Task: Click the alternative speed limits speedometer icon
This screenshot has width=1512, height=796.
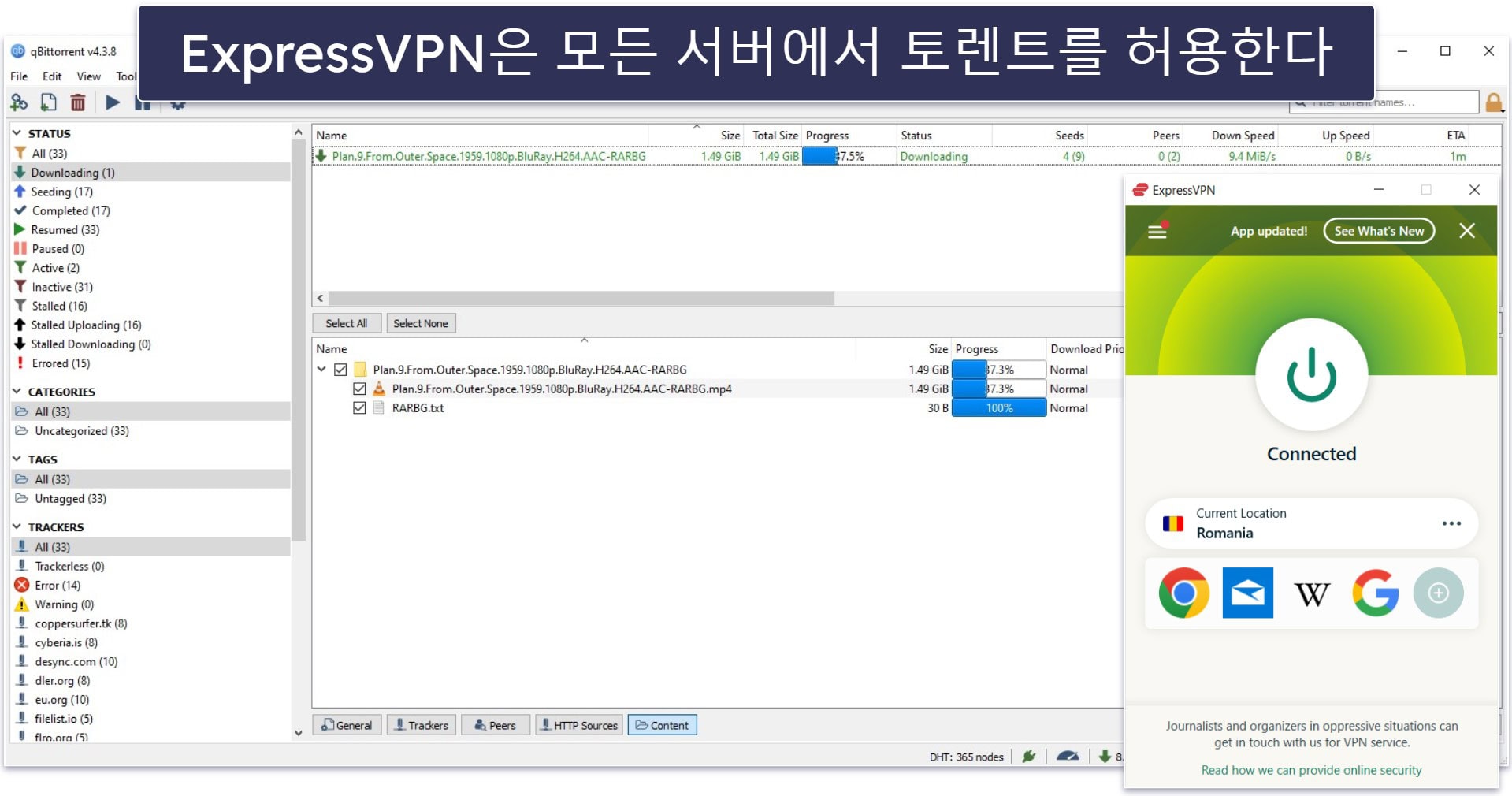Action: click(1068, 757)
